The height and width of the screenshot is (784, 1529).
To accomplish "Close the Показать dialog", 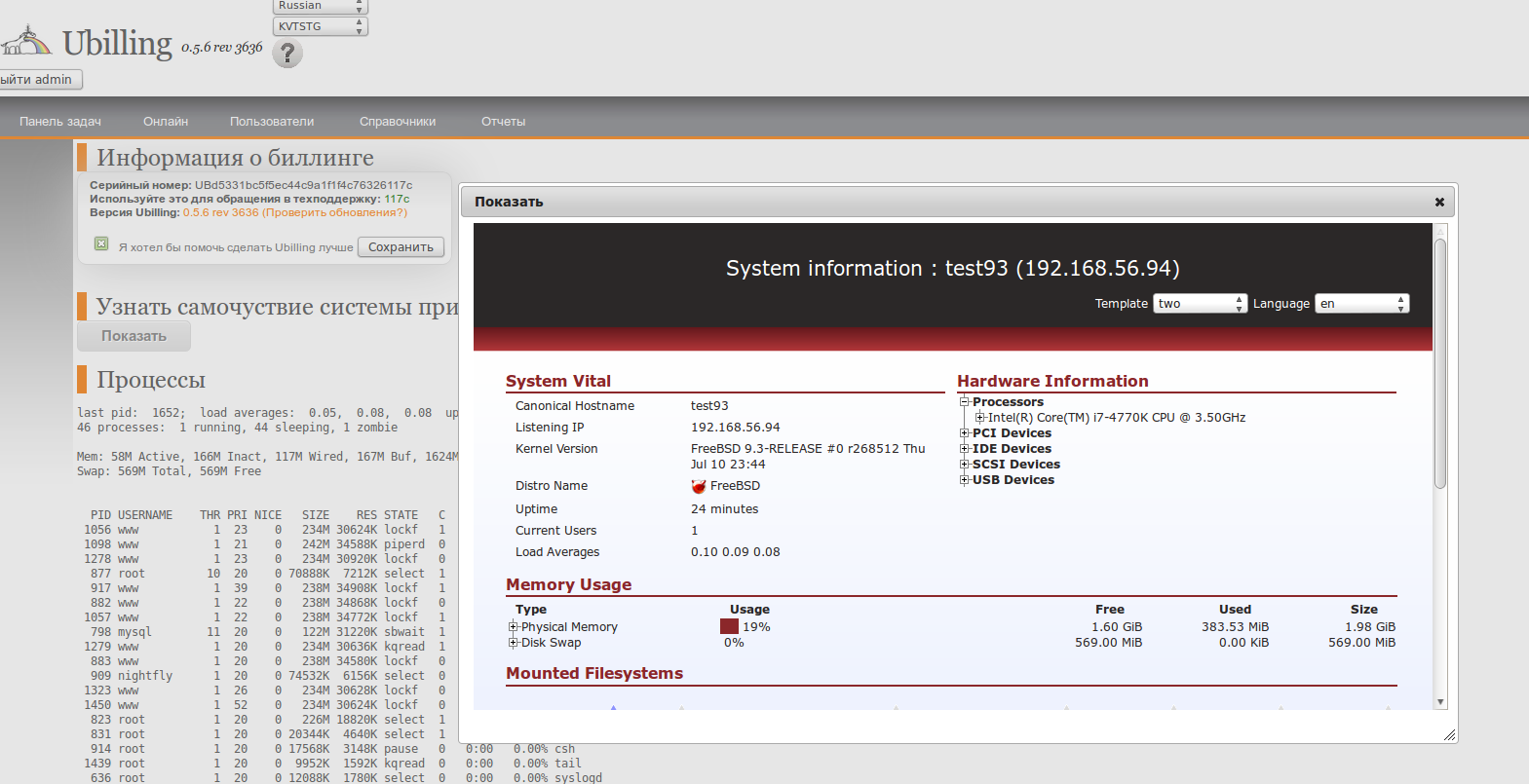I will tap(1439, 202).
